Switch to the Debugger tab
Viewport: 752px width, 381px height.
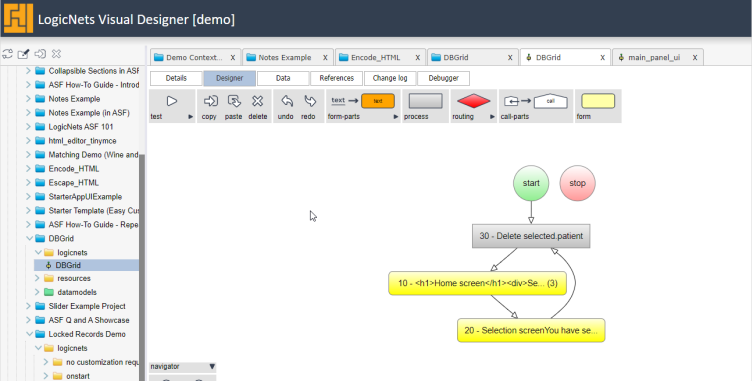coord(443,78)
